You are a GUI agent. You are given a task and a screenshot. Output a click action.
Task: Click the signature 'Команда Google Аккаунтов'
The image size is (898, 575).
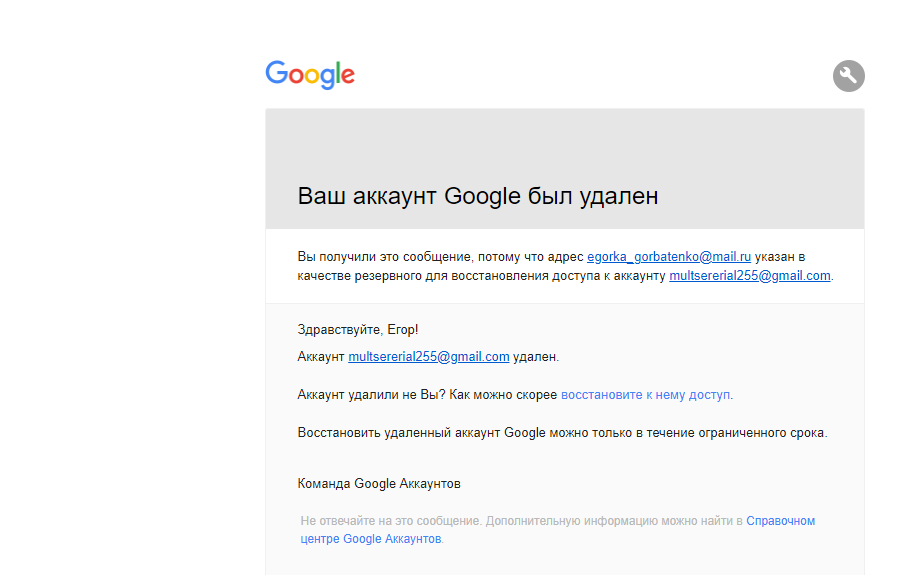pyautogui.click(x=379, y=483)
